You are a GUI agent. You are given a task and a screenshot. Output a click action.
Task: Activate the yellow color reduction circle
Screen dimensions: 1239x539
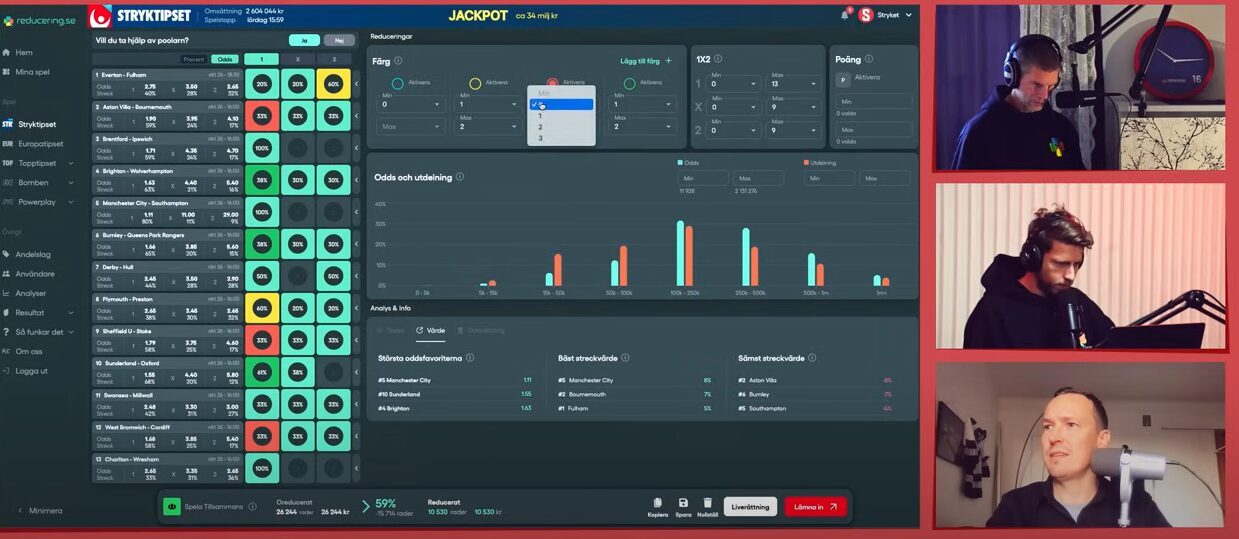tap(475, 83)
